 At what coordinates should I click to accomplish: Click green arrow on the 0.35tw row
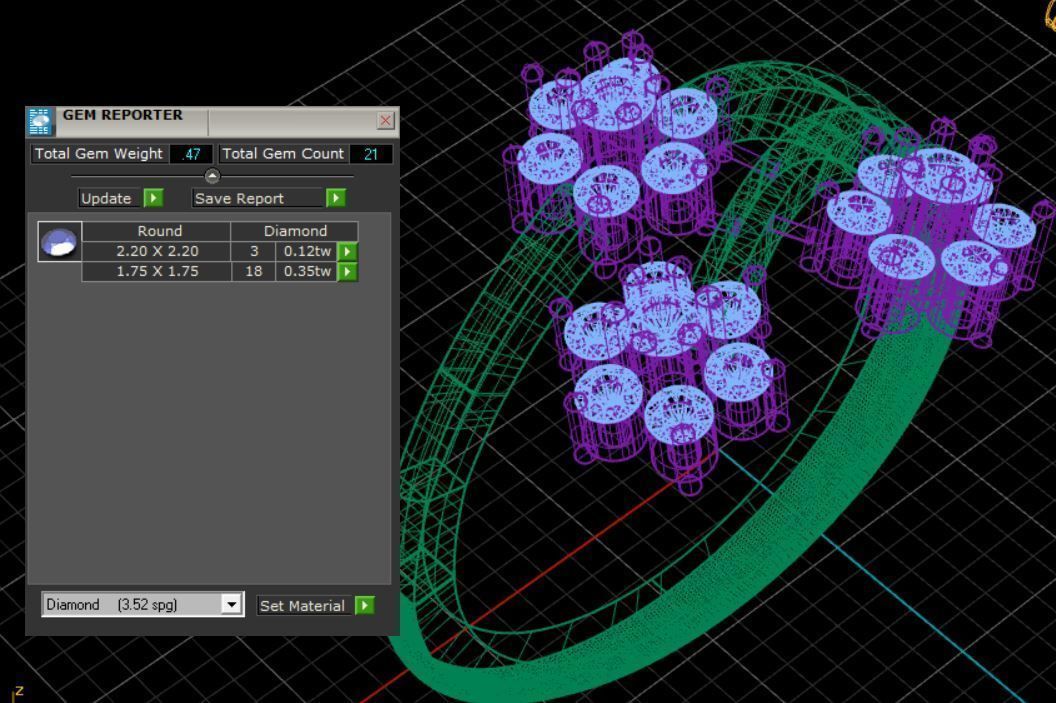click(347, 271)
